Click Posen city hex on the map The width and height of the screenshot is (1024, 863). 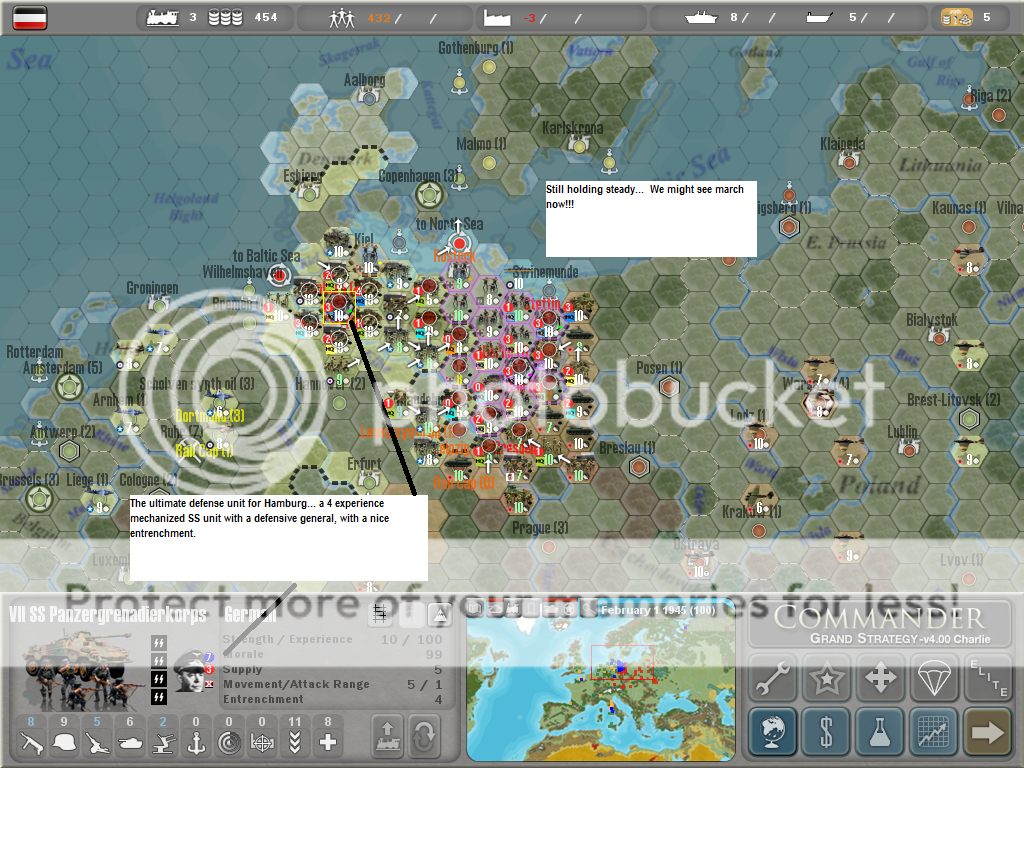click(x=669, y=387)
